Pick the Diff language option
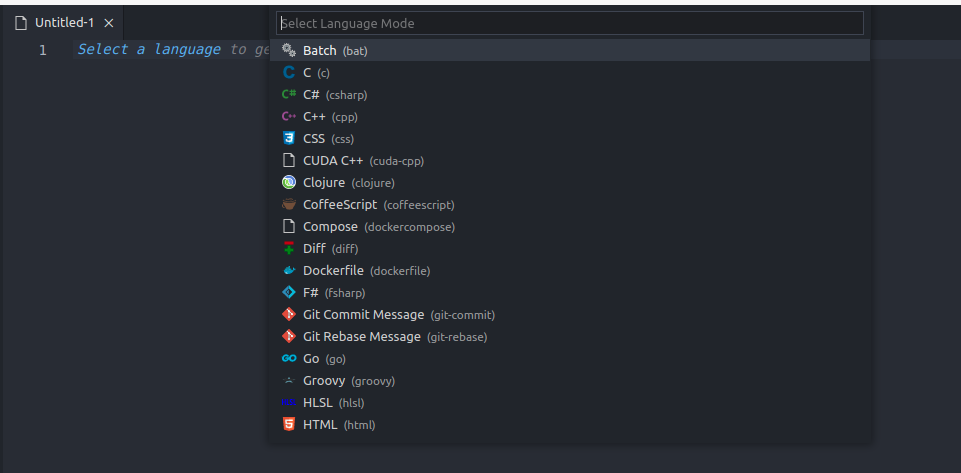 point(316,248)
